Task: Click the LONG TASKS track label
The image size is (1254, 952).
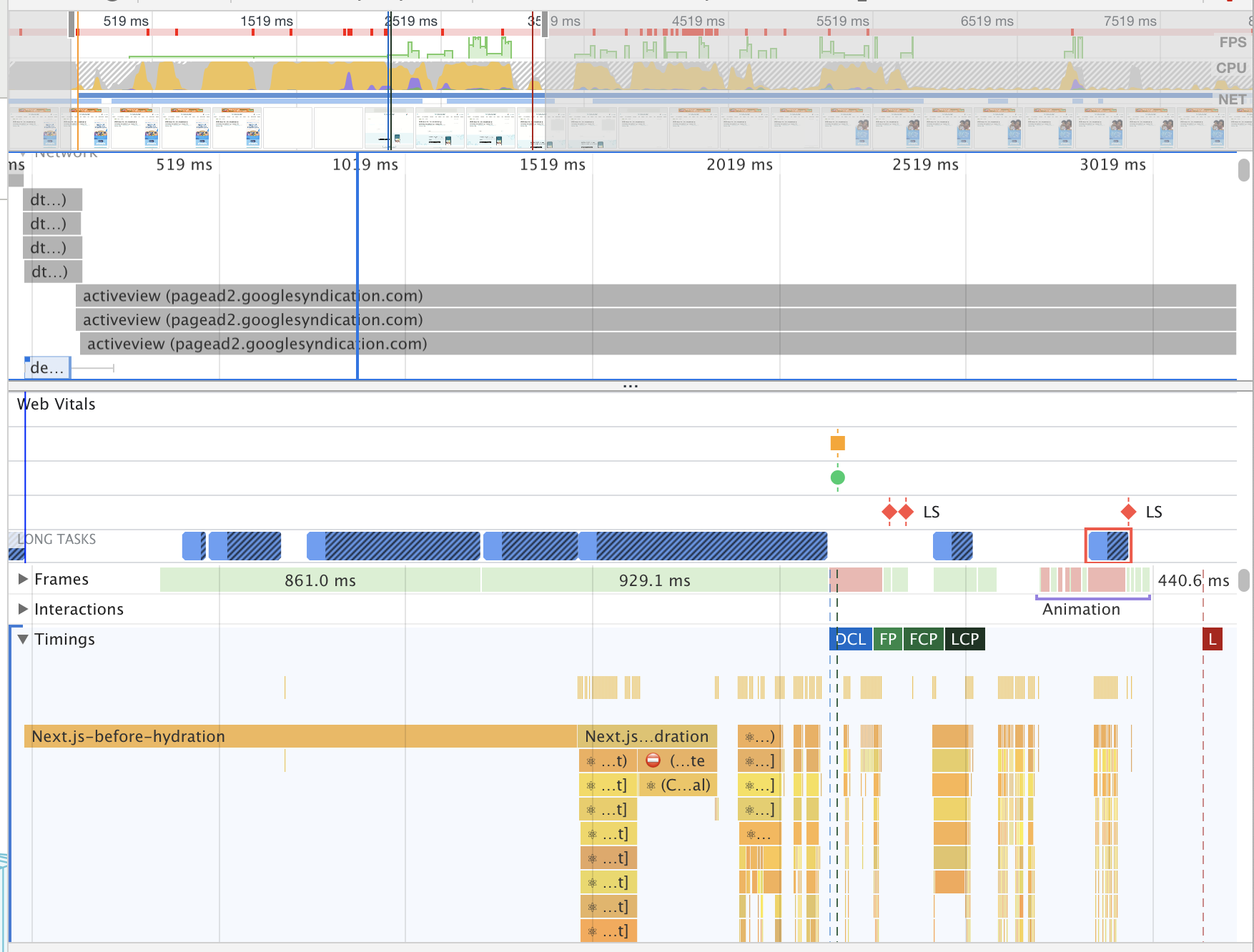Action: [x=56, y=539]
